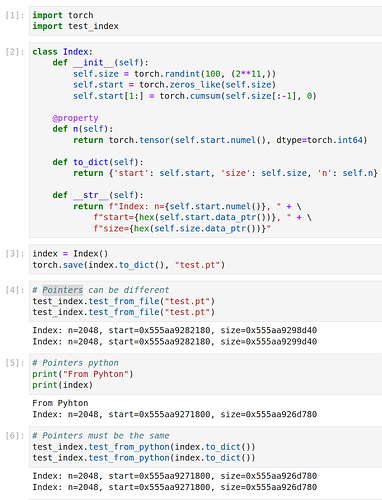This screenshot has height=500, width=382.
Task: Click the print(index) line in cell 5
Action: [62, 385]
